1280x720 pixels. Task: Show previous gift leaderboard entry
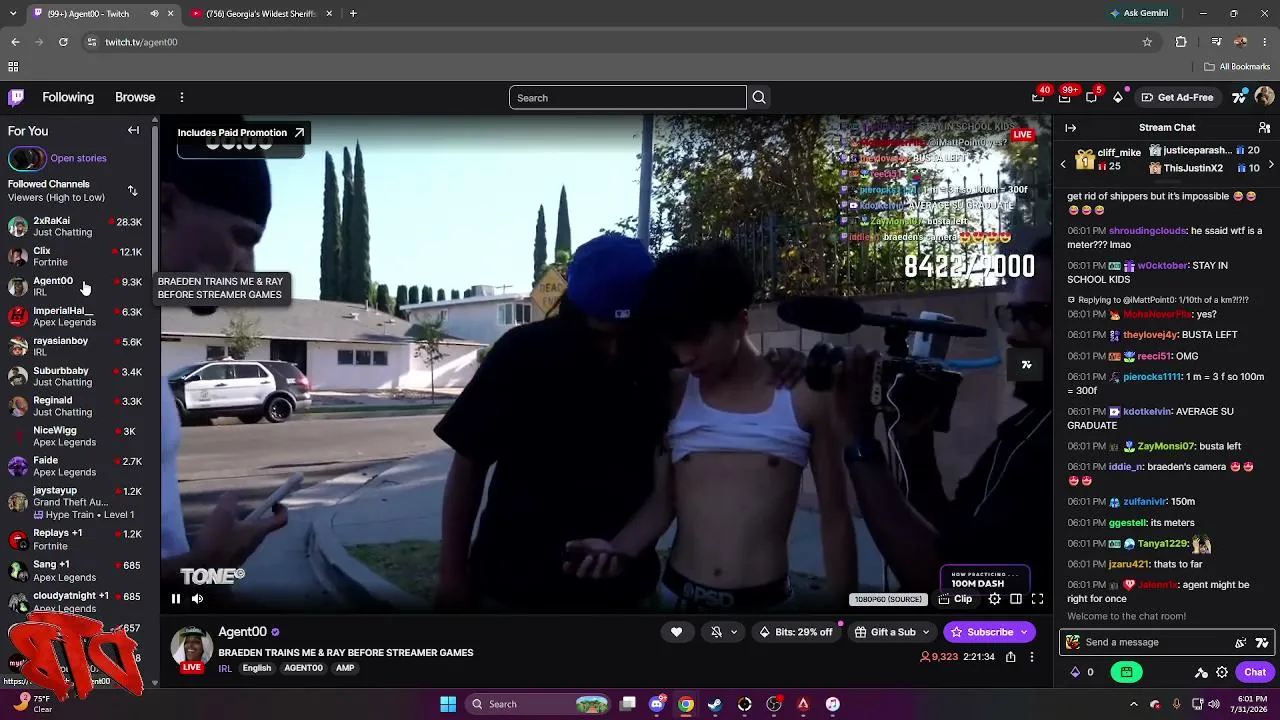(x=1063, y=164)
